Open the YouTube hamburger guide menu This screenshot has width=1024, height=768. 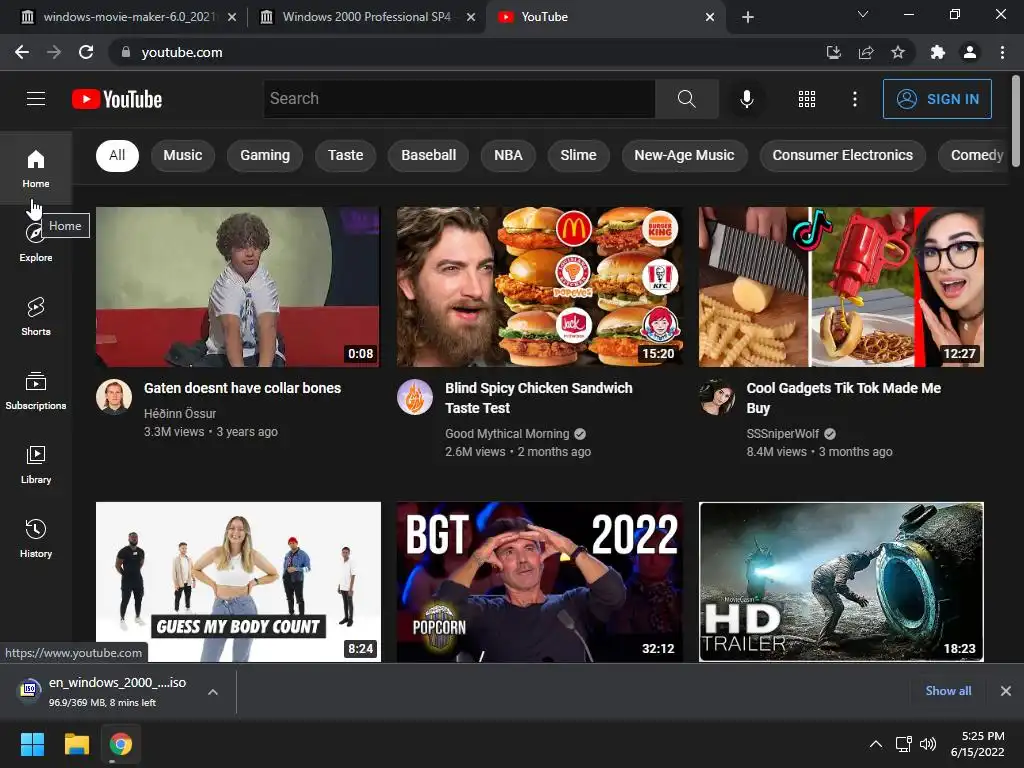click(36, 99)
